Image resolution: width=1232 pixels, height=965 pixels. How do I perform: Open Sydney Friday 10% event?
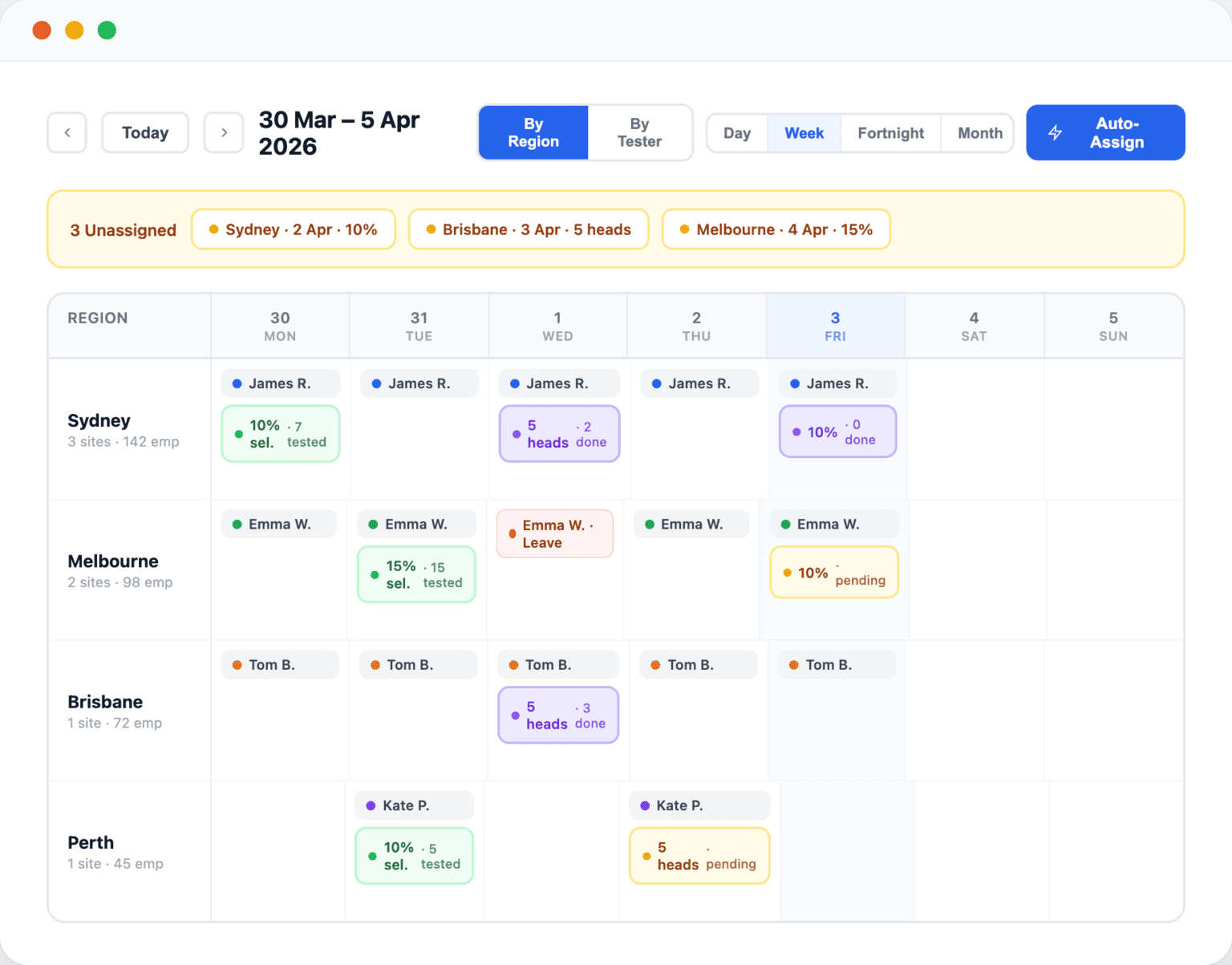pyautogui.click(x=837, y=432)
